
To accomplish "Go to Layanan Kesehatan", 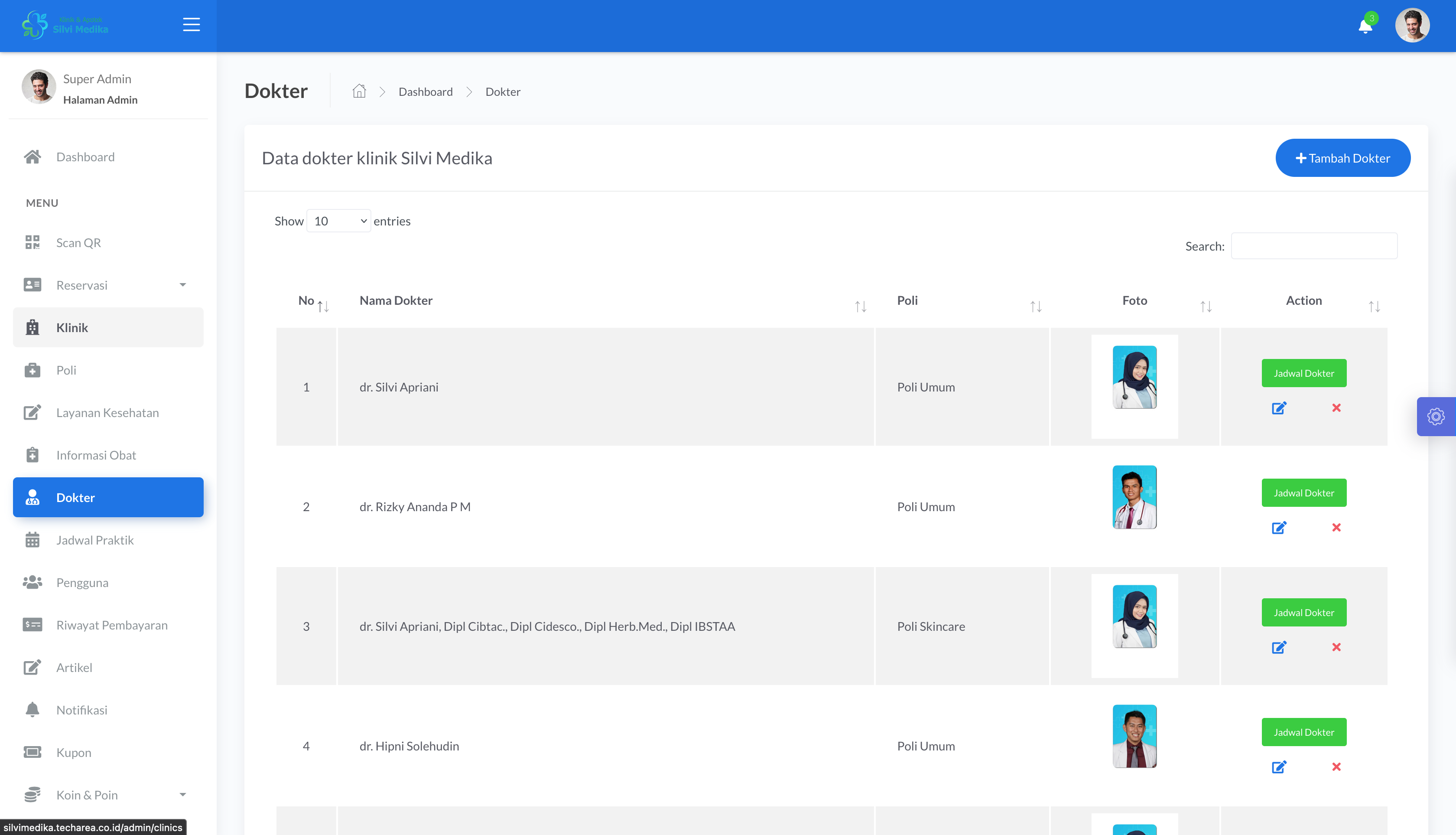I will point(108,412).
